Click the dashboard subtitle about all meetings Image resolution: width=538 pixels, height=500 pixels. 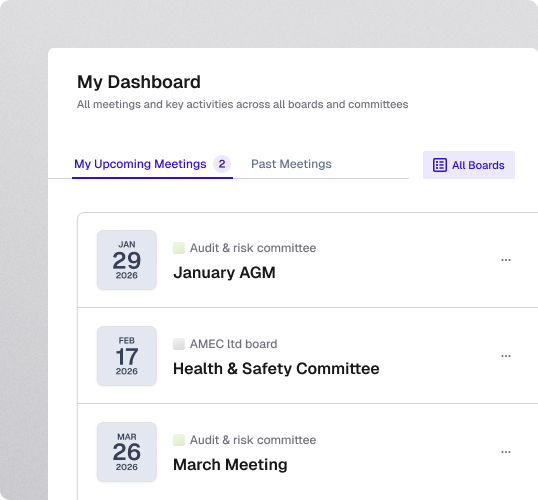(x=243, y=104)
